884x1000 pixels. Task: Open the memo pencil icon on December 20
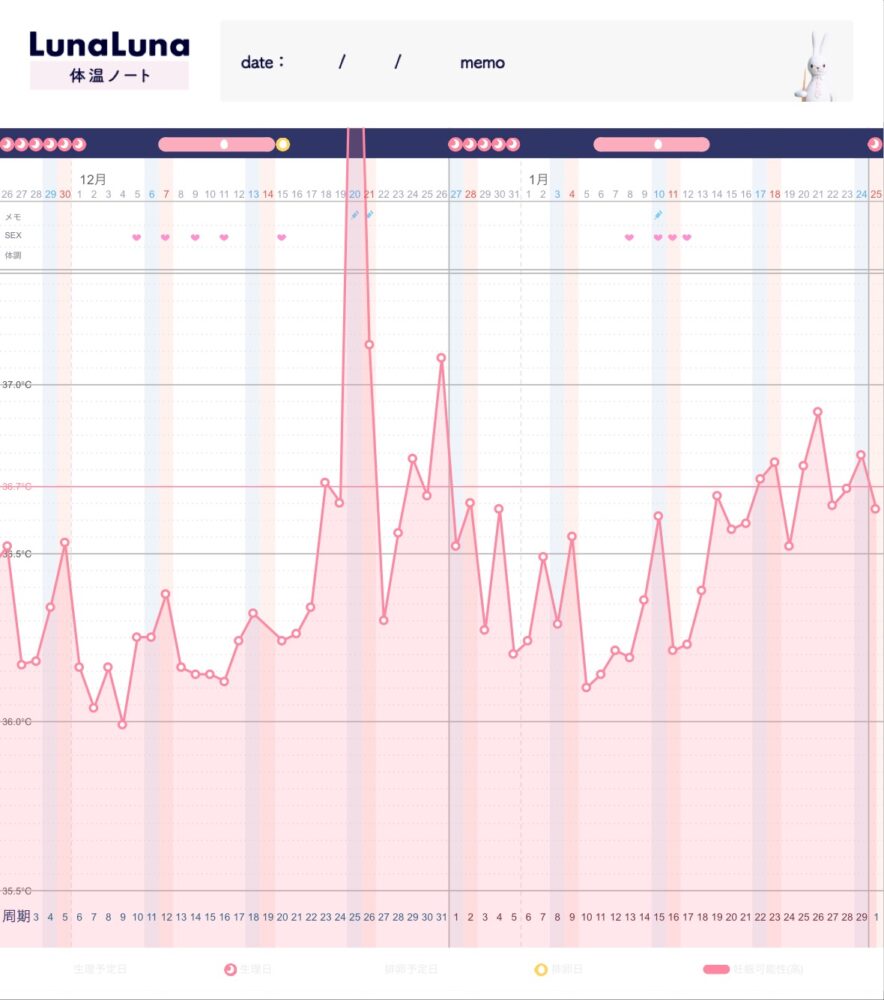(x=354, y=215)
